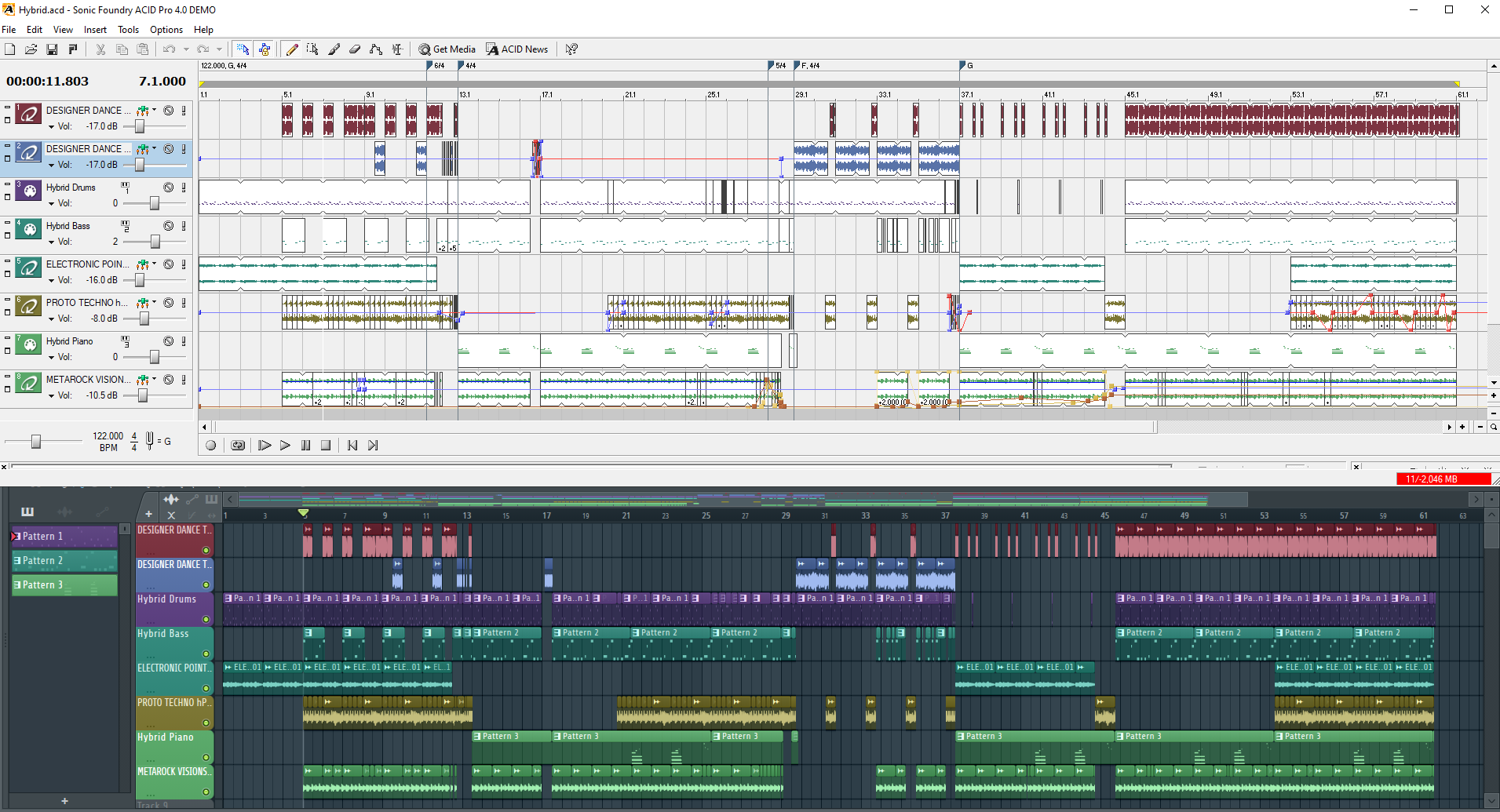This screenshot has height=812, width=1500.
Task: Toggle Loop Playback in the transport bar
Action: pyautogui.click(x=238, y=446)
